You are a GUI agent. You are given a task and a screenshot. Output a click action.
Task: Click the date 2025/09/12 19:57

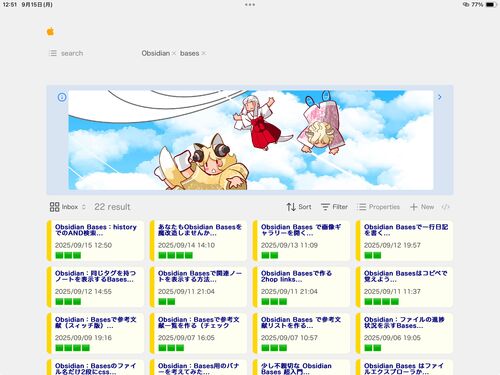point(392,245)
